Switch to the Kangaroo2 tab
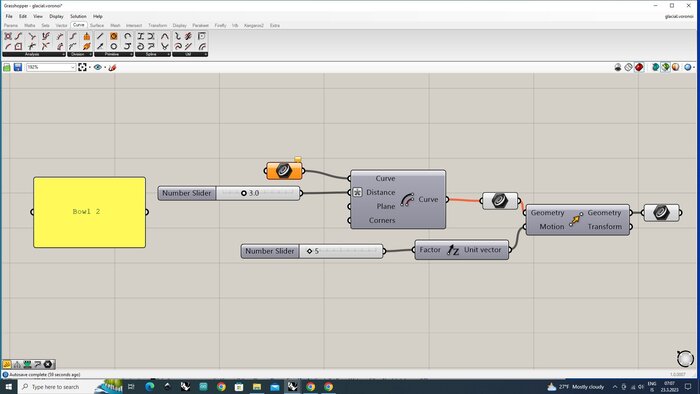The image size is (700, 394). (x=254, y=25)
